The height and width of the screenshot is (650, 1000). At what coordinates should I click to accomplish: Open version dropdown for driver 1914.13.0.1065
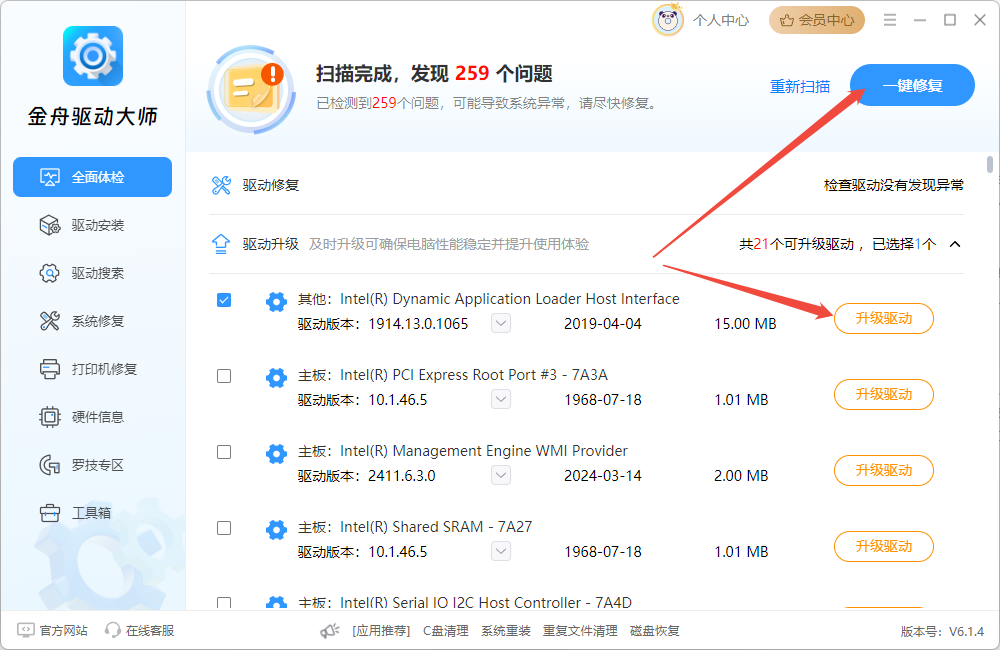coord(501,324)
